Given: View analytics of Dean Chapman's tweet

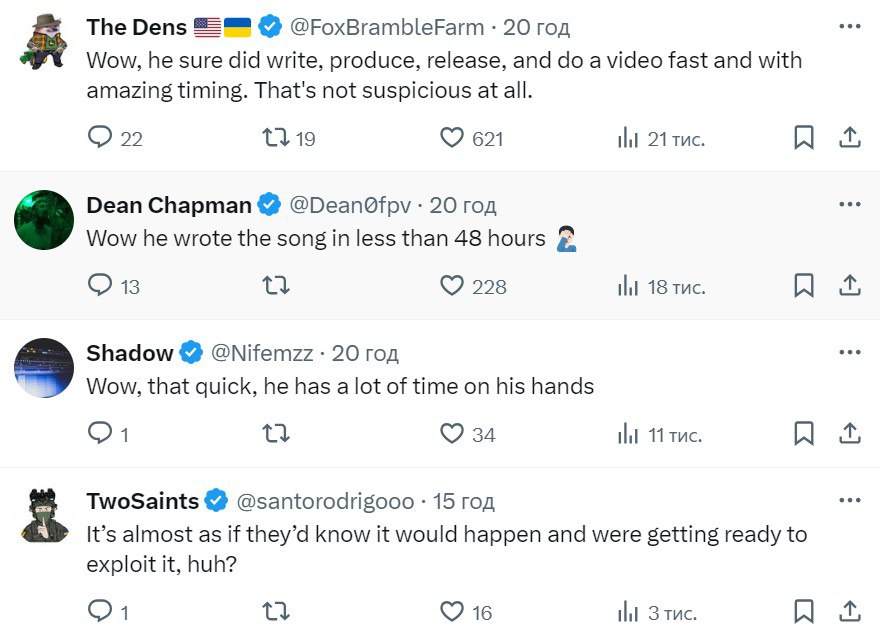Looking at the screenshot, I should tap(628, 286).
